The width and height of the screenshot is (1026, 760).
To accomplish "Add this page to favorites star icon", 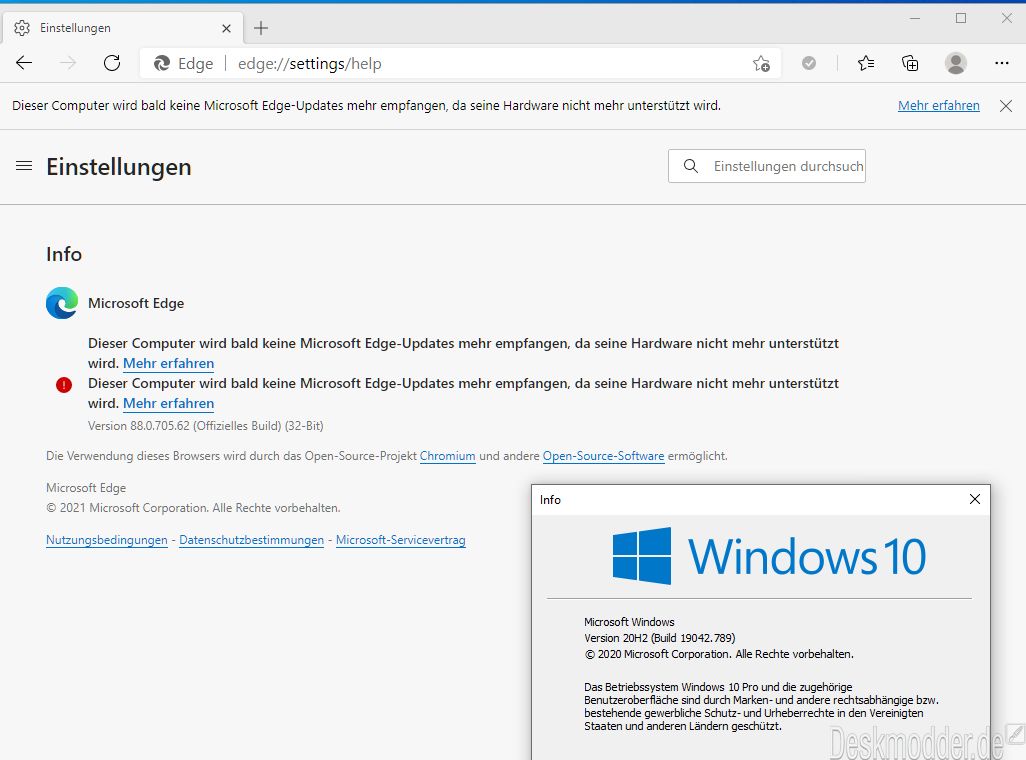I will [761, 63].
